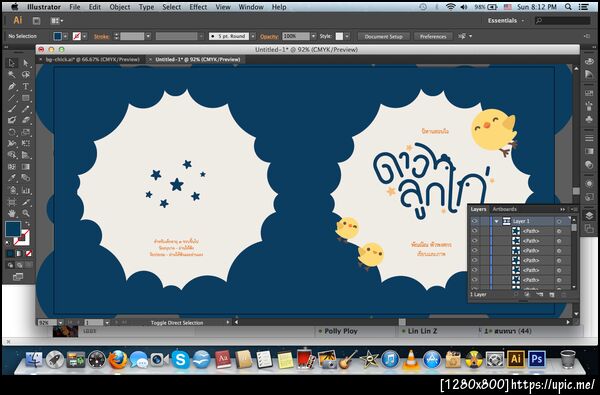Click Change Screen Mode icon in Tools panel
This screenshot has width=600, height=395.
[x=18, y=277]
